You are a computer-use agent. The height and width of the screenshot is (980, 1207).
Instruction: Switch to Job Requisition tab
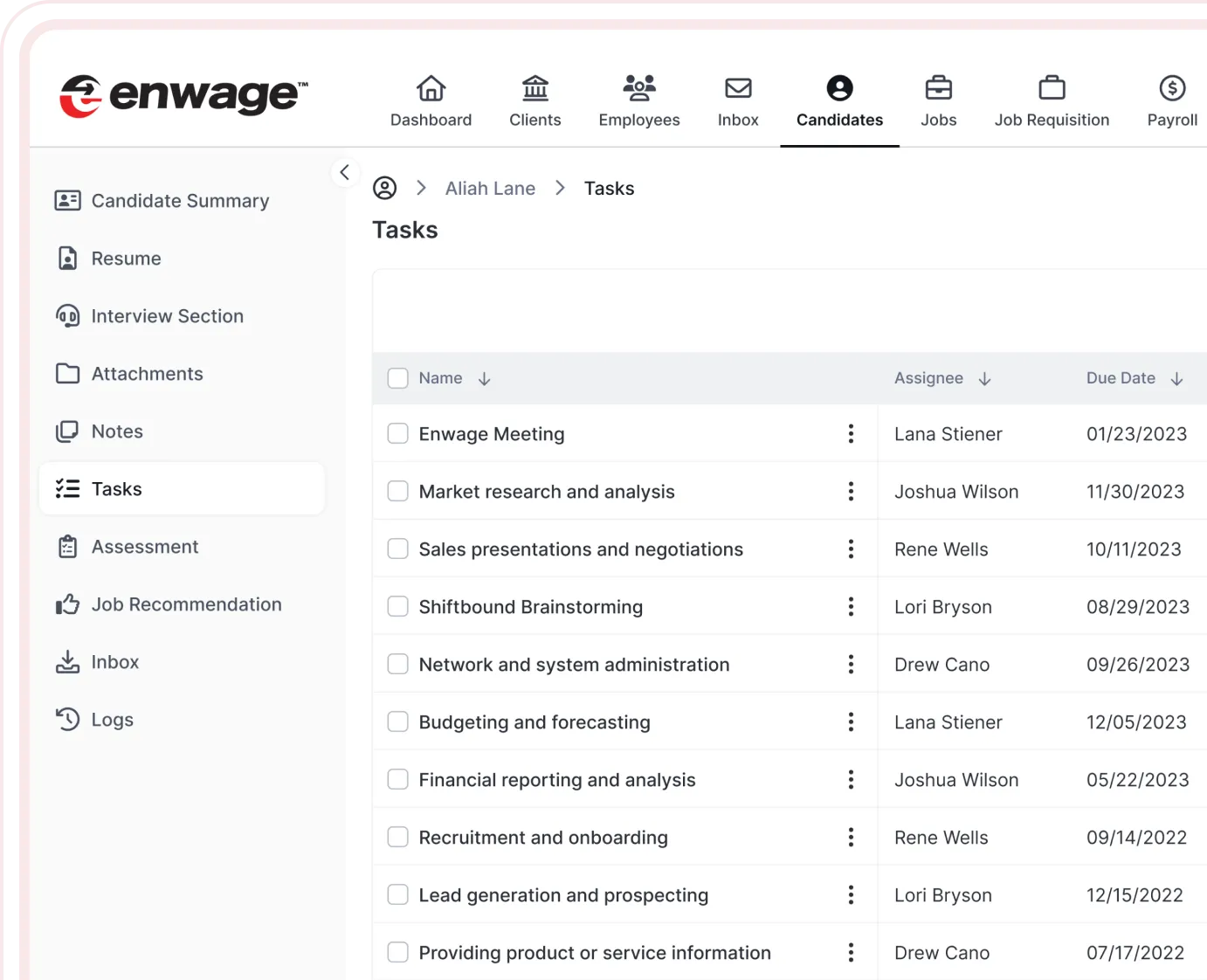tap(1051, 101)
